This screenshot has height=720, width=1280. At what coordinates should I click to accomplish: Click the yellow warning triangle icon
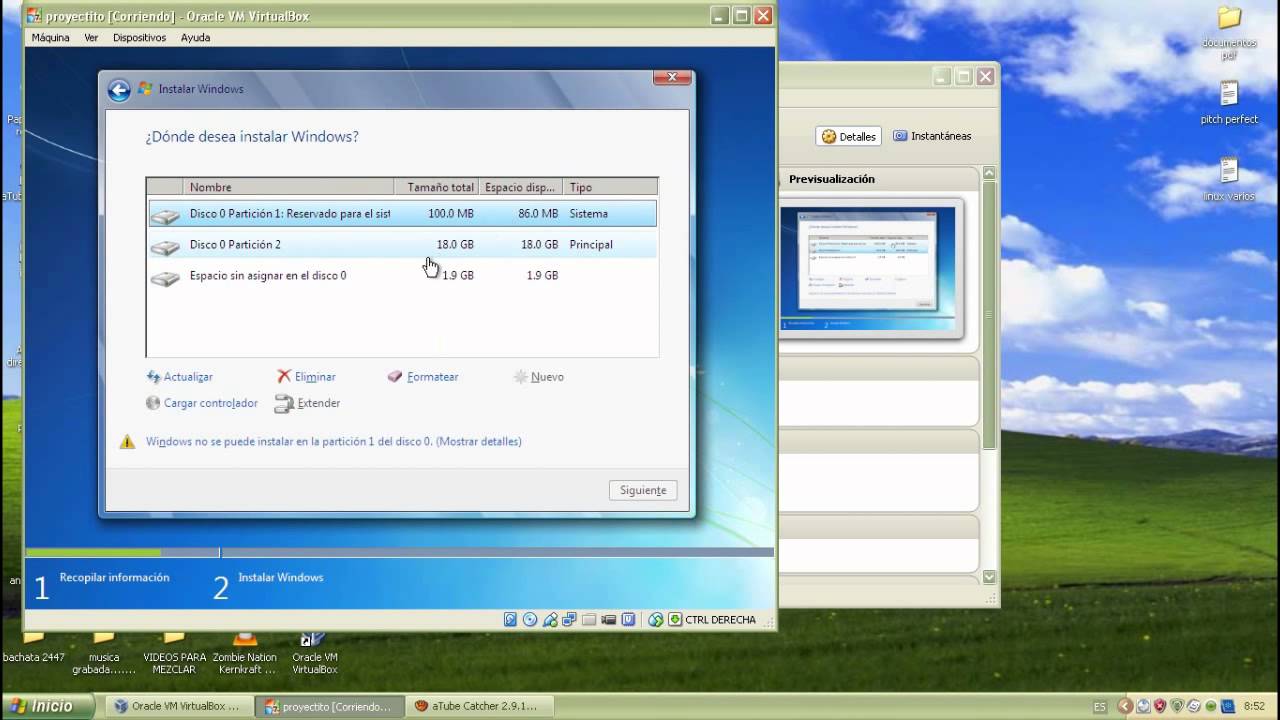point(127,442)
